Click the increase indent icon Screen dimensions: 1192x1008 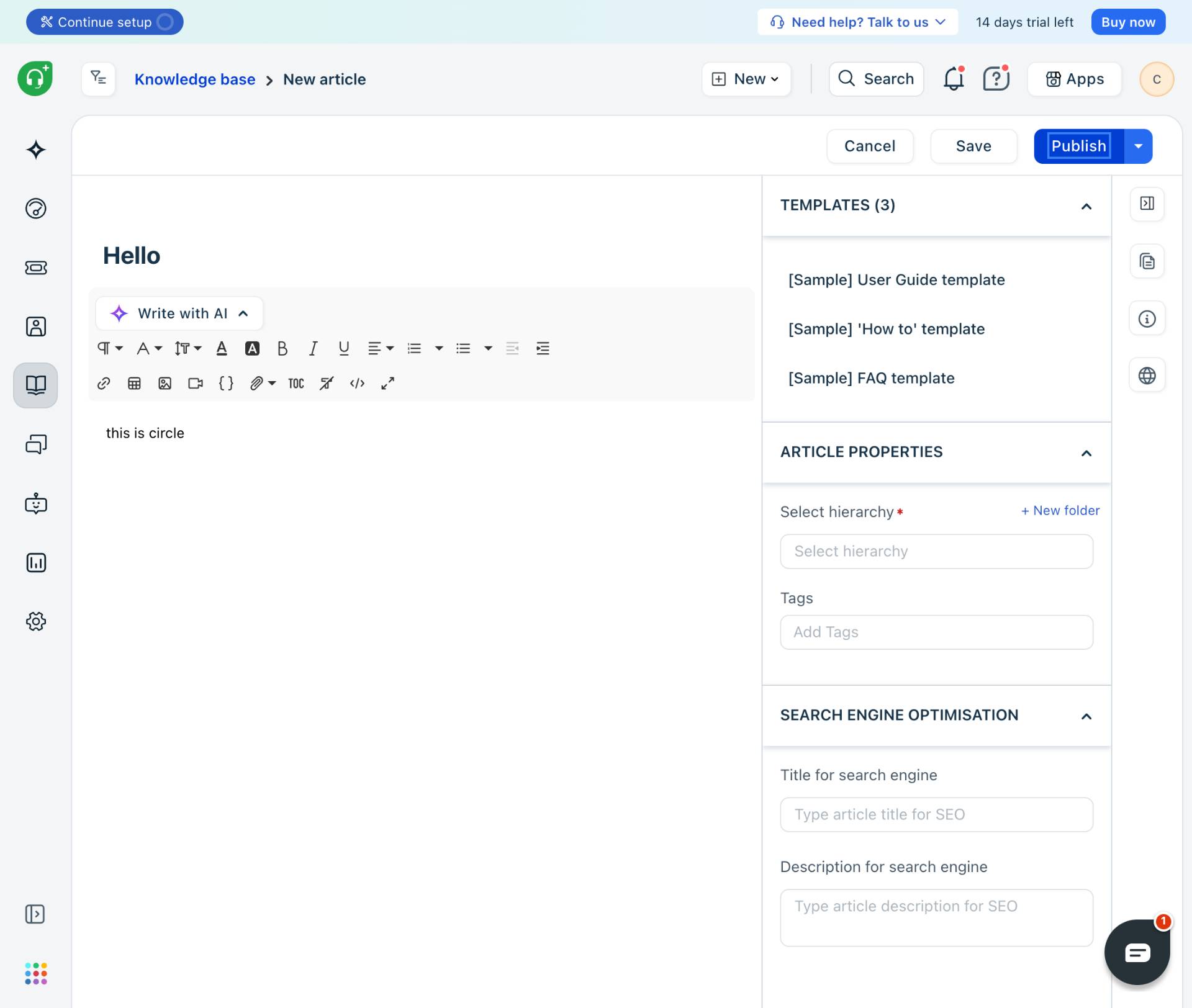point(543,348)
